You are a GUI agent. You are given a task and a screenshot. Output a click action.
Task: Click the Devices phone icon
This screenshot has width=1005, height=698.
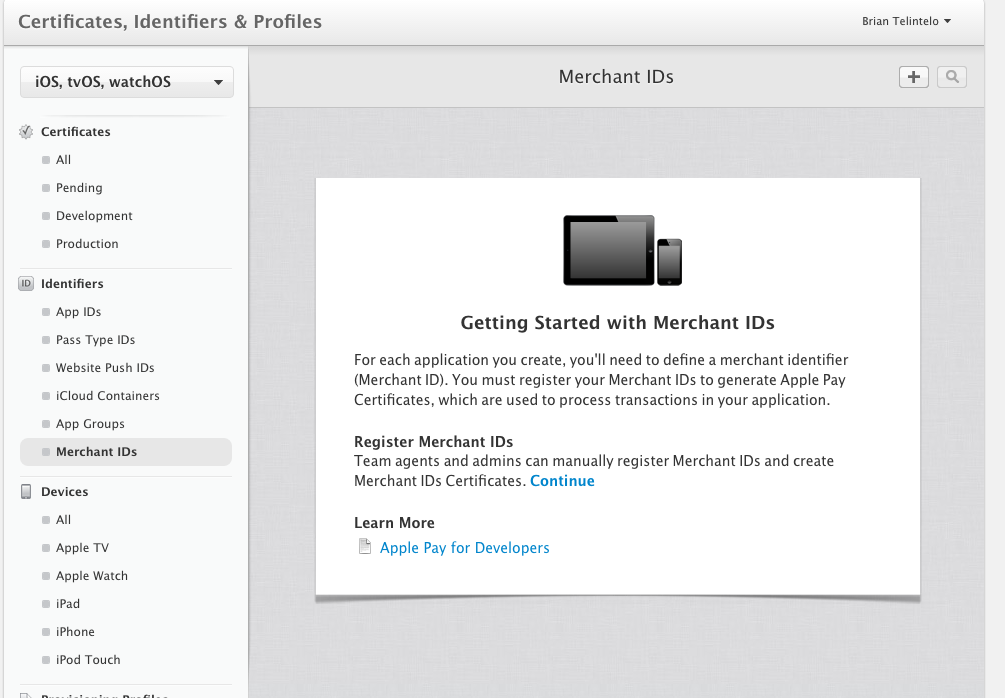(26, 492)
